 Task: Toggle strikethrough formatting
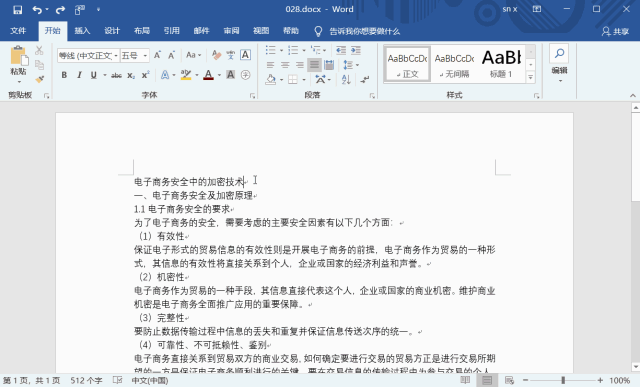[116, 75]
